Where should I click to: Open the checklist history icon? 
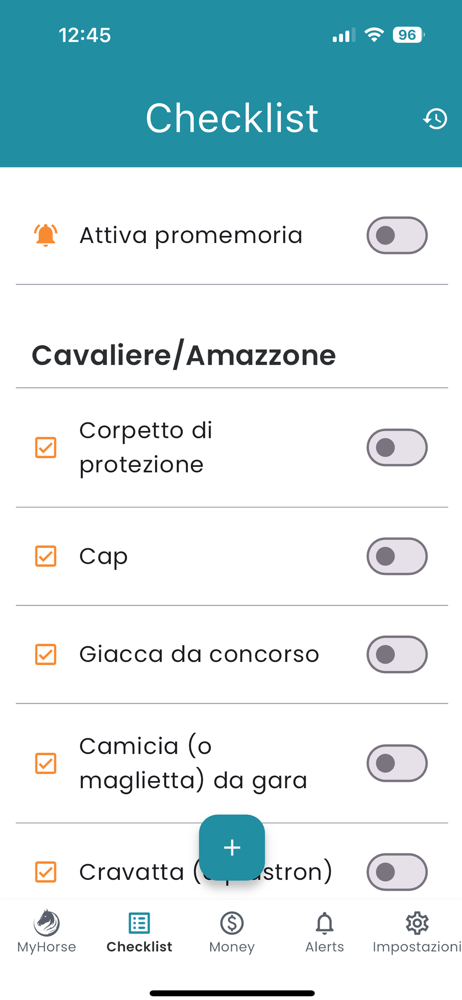click(435, 119)
